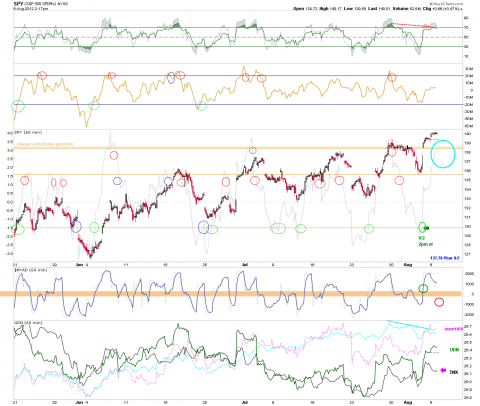Click the green '8/2 2pm et' note
Image resolution: width=480 pixels, height=406 pixels.
[x=425, y=241]
